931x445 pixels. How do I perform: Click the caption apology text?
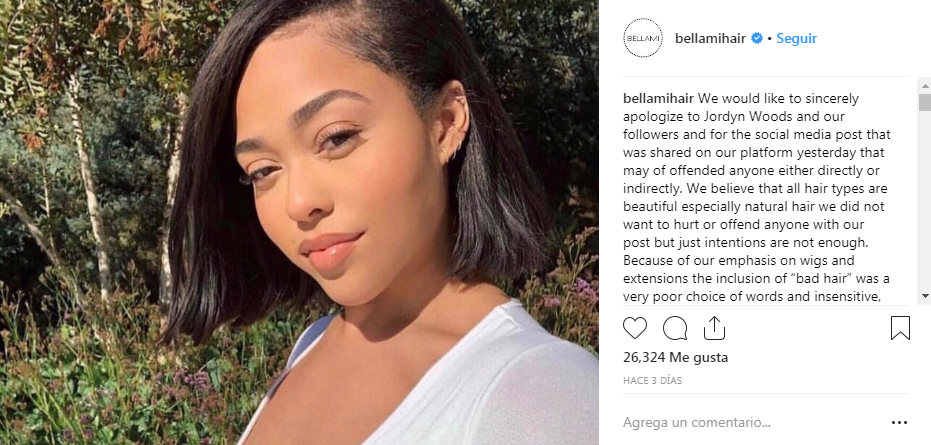(x=757, y=197)
